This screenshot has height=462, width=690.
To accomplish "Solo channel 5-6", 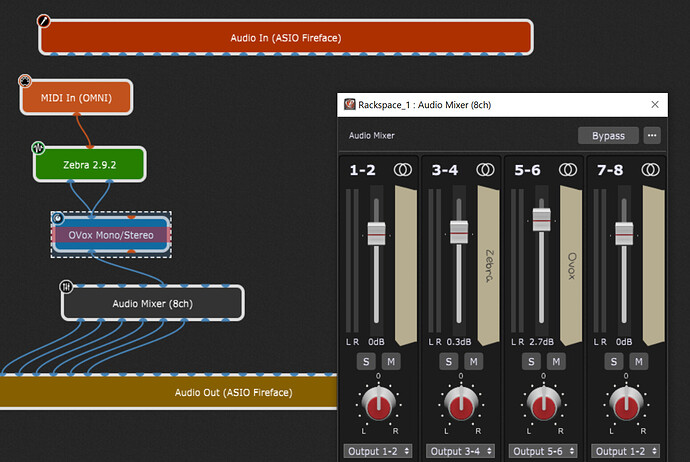I will 531,362.
